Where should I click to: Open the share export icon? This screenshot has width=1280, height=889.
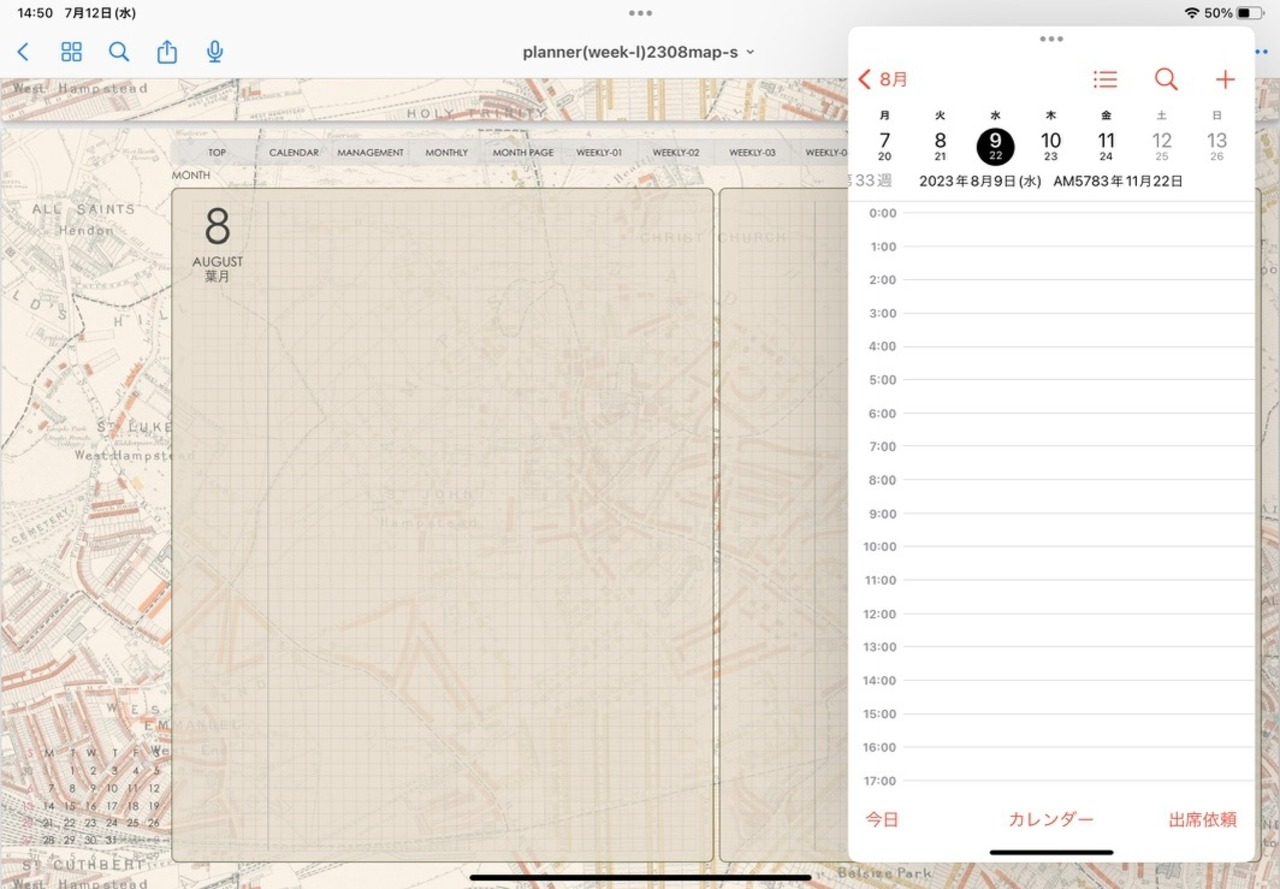click(167, 52)
